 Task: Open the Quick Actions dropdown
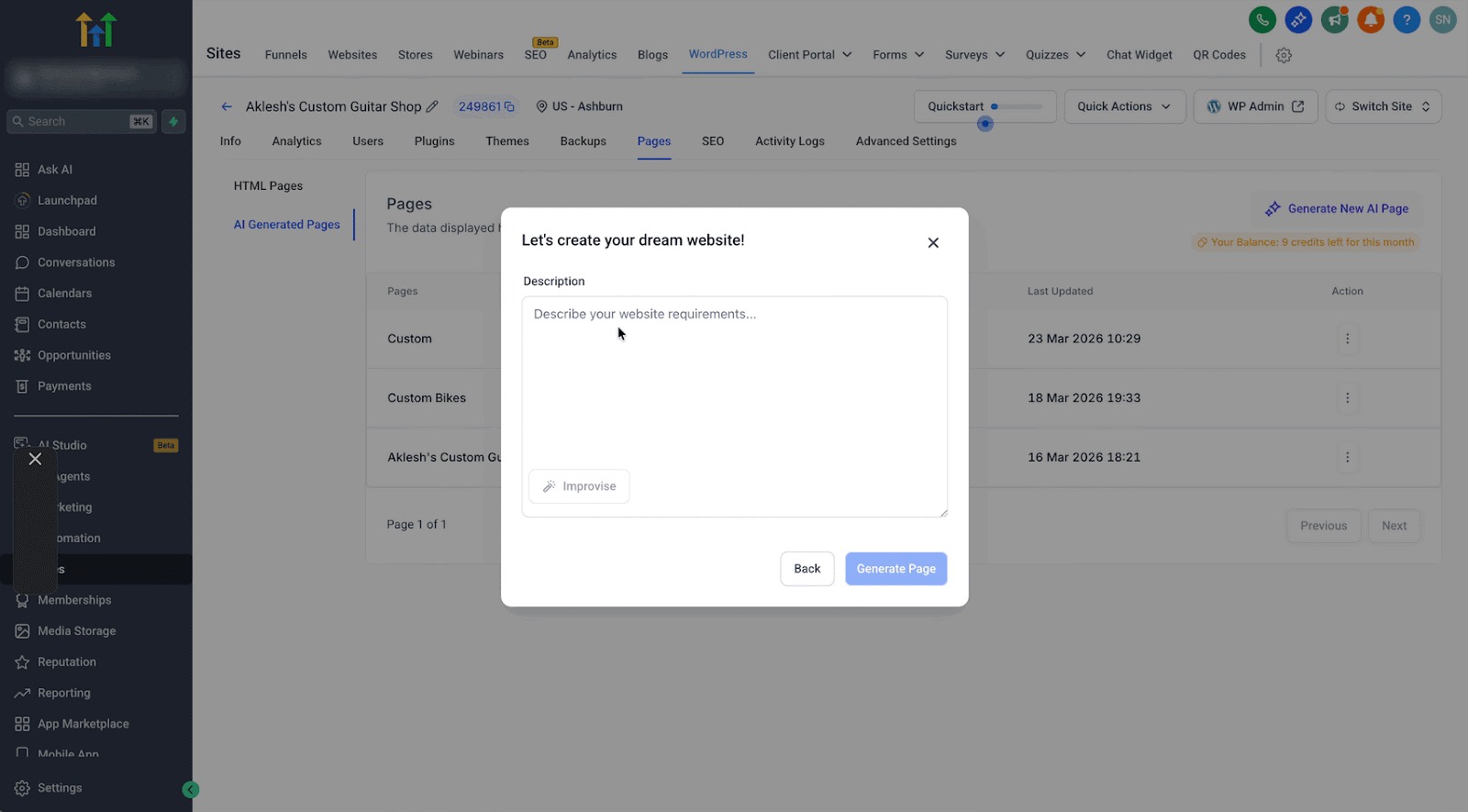click(1125, 106)
